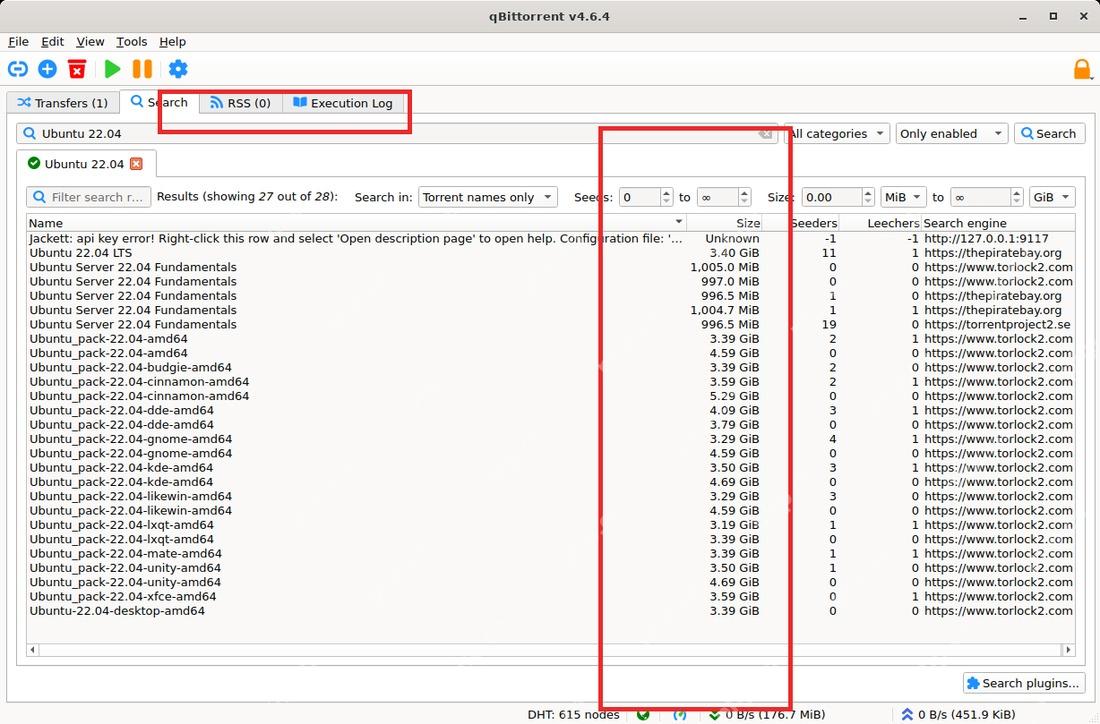The image size is (1100, 724).
Task: Sort by Search engine column header
Action: tap(998, 223)
